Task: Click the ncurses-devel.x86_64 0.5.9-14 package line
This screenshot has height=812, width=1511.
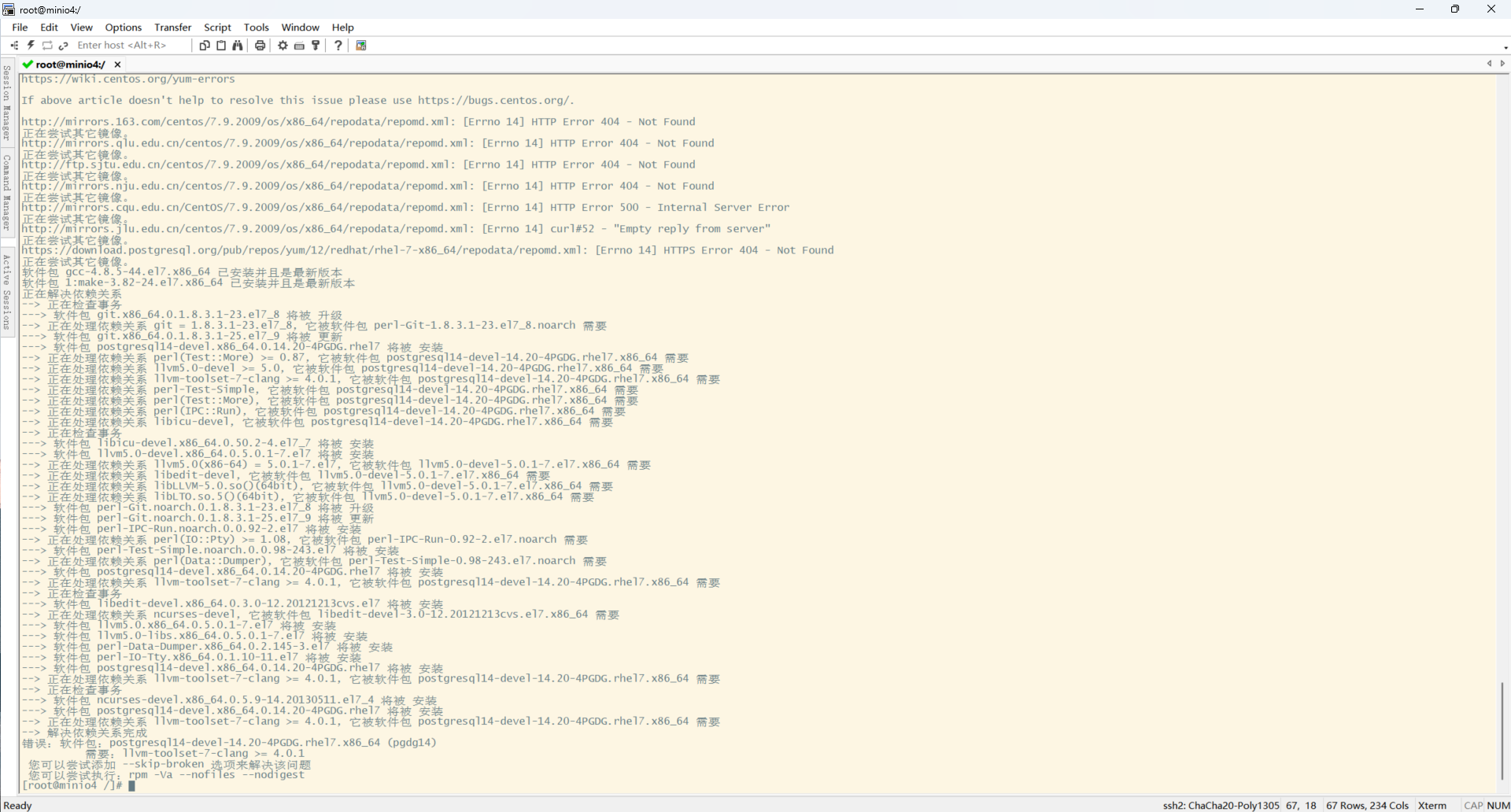Action: pyautogui.click(x=229, y=700)
